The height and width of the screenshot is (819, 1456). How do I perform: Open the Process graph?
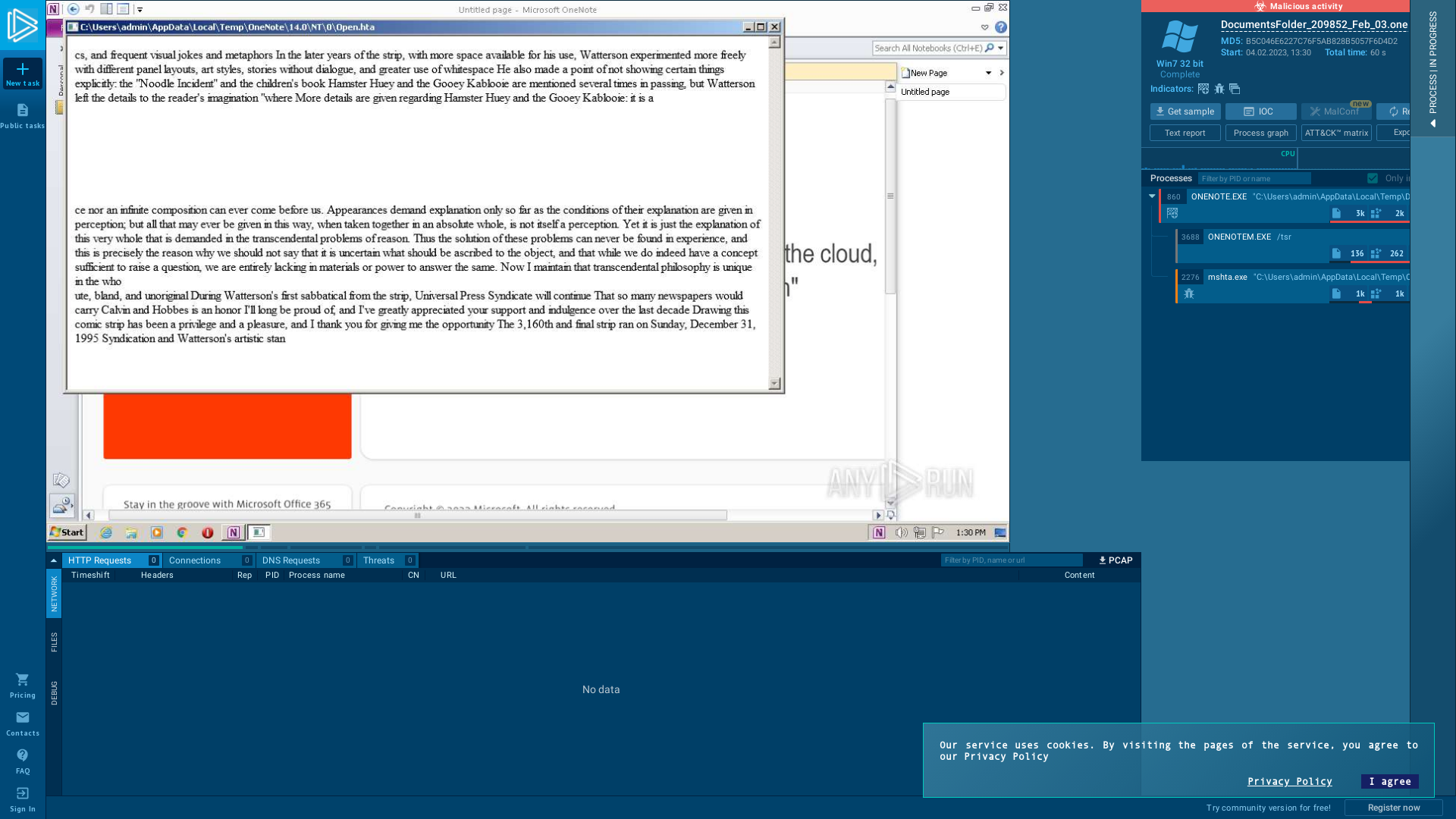click(x=1260, y=133)
